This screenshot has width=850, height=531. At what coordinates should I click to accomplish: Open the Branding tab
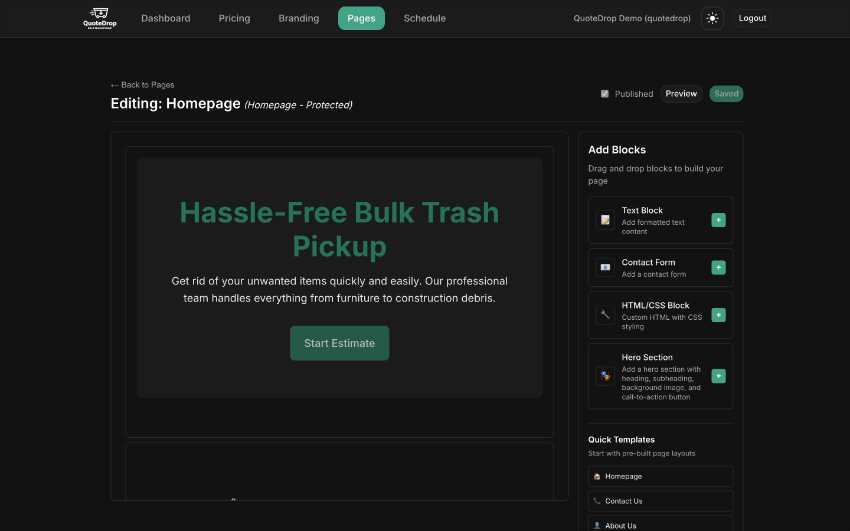pyautogui.click(x=299, y=18)
